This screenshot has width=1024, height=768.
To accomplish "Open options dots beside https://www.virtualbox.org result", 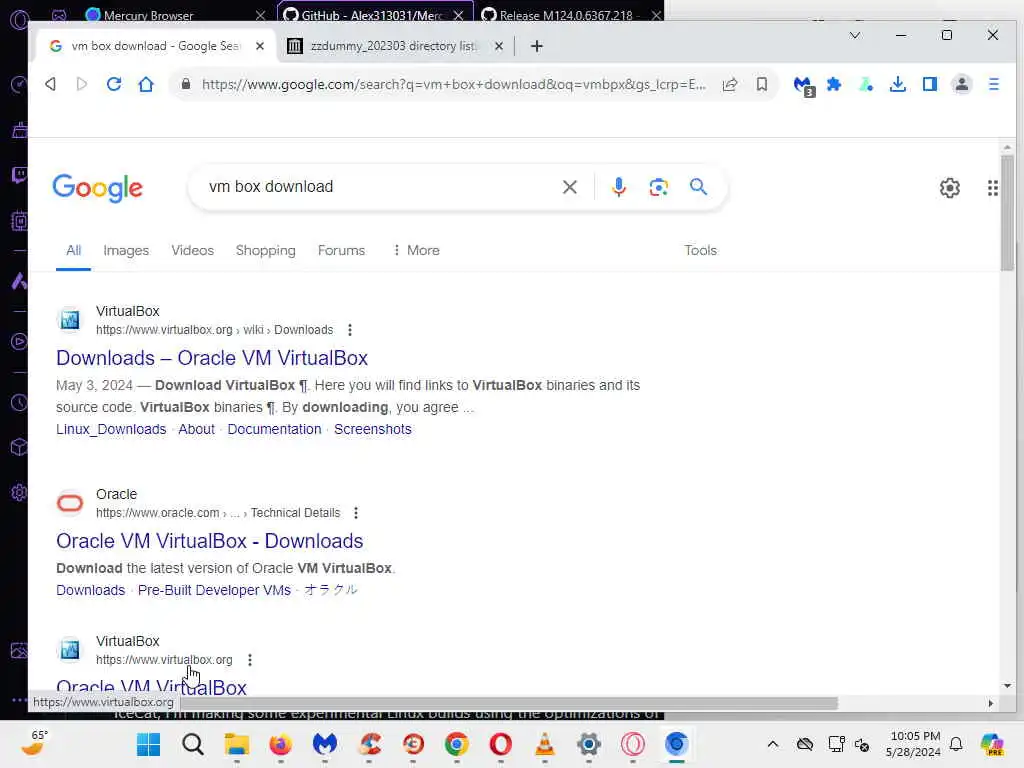I will pos(250,660).
